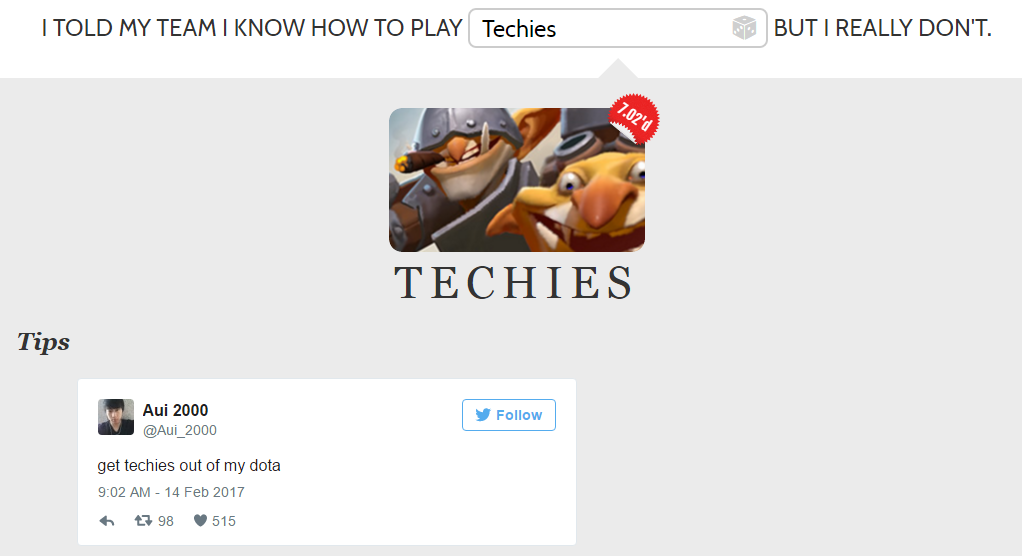The image size is (1022, 556).
Task: Follow Aui 2000 on Twitter
Action: click(x=508, y=415)
